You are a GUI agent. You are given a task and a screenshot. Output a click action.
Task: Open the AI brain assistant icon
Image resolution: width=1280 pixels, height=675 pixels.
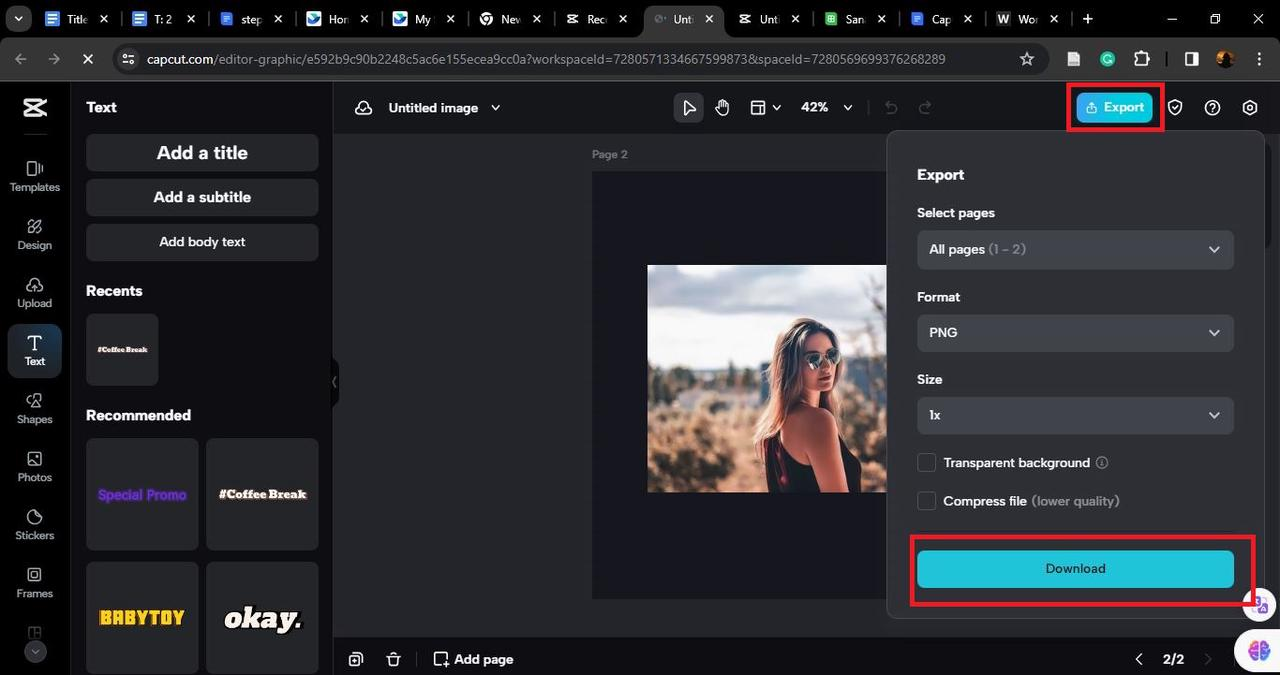tap(1258, 650)
